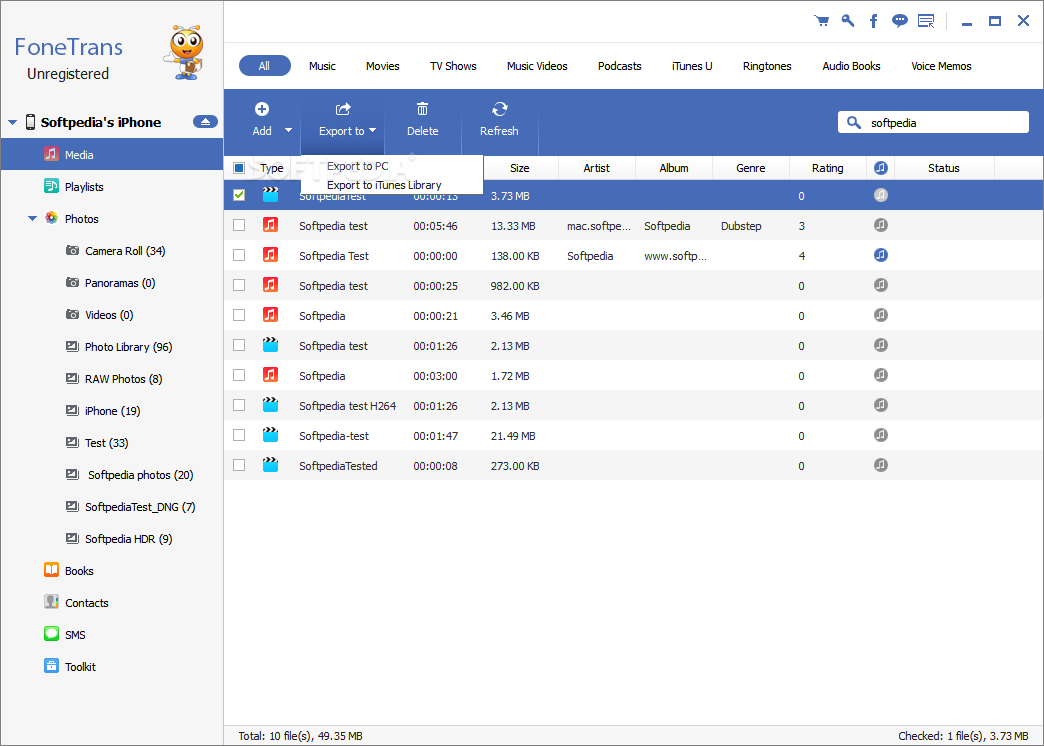1044x746 pixels.
Task: Choose Export to iTunes Library
Action: [x=384, y=185]
